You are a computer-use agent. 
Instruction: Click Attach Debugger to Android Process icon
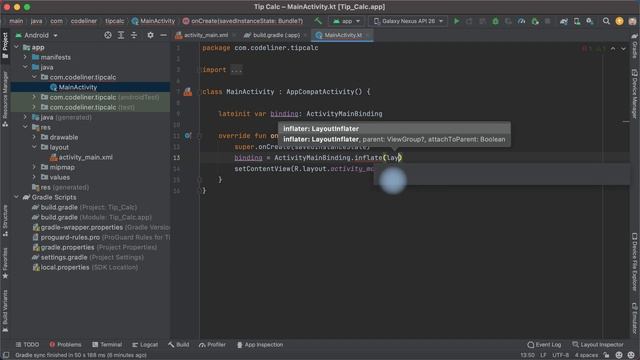click(x=535, y=21)
